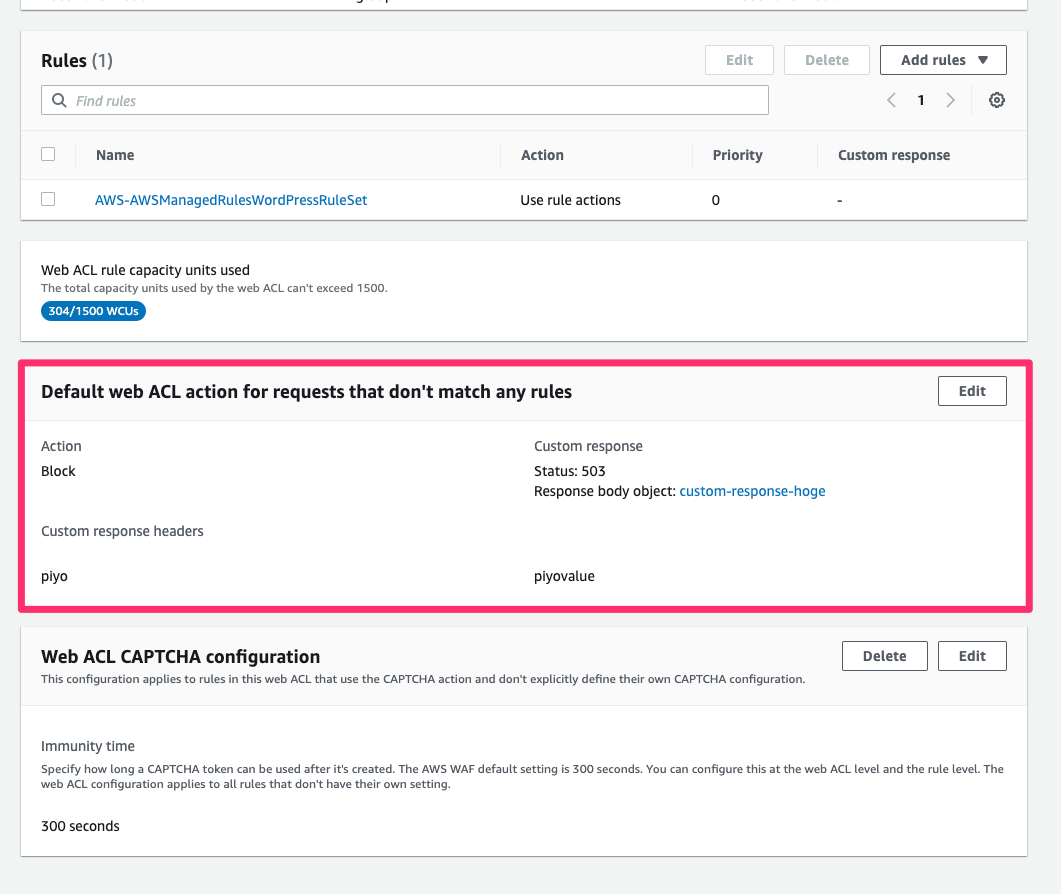
Task: Open the AWS-AWSManagedRulesWordPressRuleSet rule link
Action: [231, 200]
